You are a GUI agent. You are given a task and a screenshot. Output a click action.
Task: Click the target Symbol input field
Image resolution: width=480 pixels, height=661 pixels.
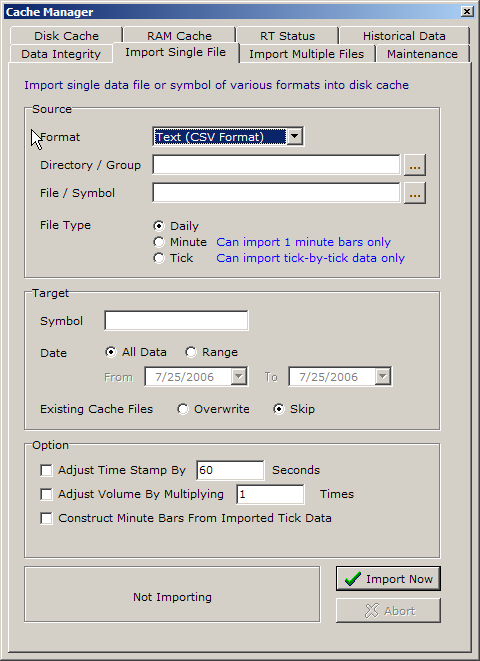coord(176,321)
